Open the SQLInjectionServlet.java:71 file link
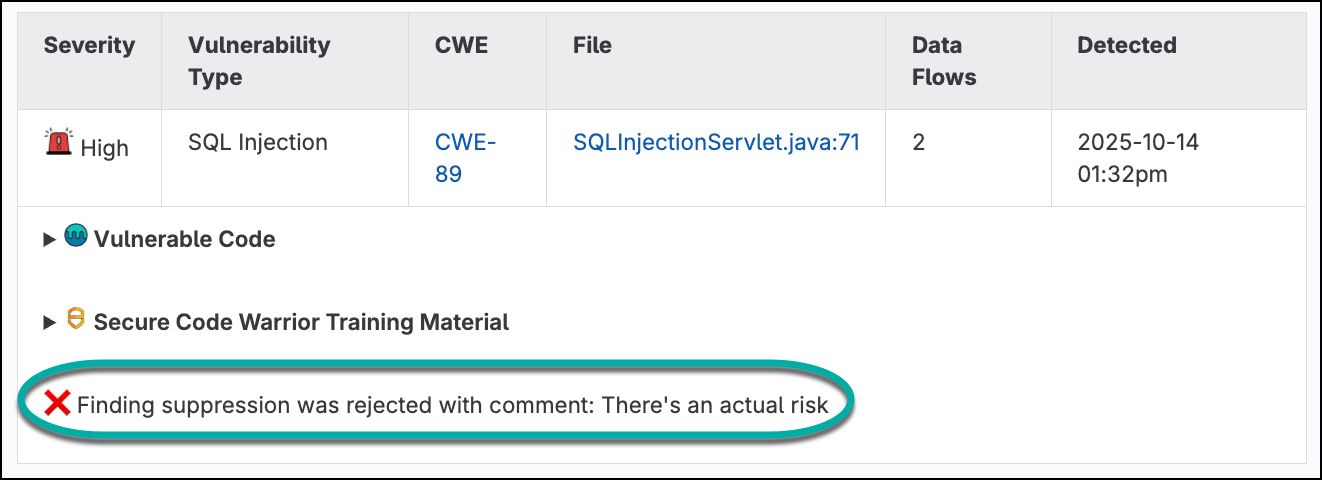 (716, 143)
